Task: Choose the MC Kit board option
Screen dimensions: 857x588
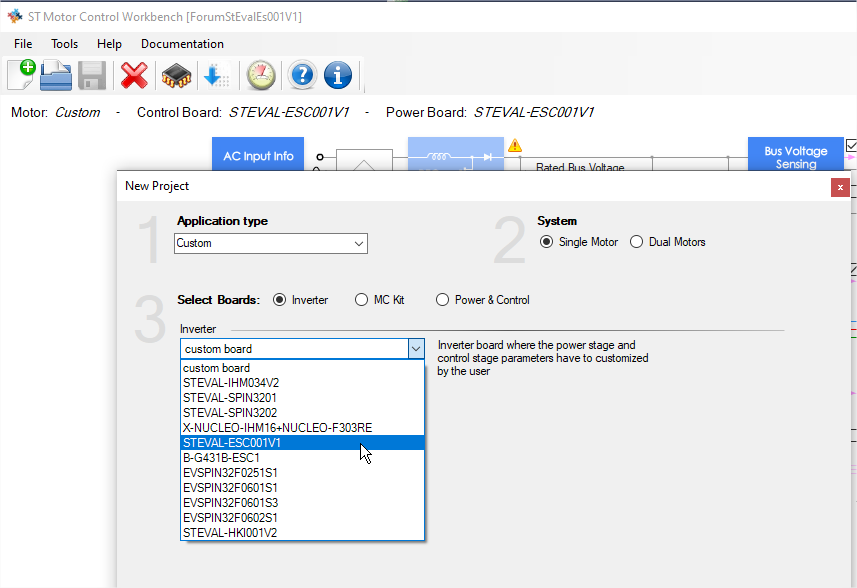Action: 379,300
